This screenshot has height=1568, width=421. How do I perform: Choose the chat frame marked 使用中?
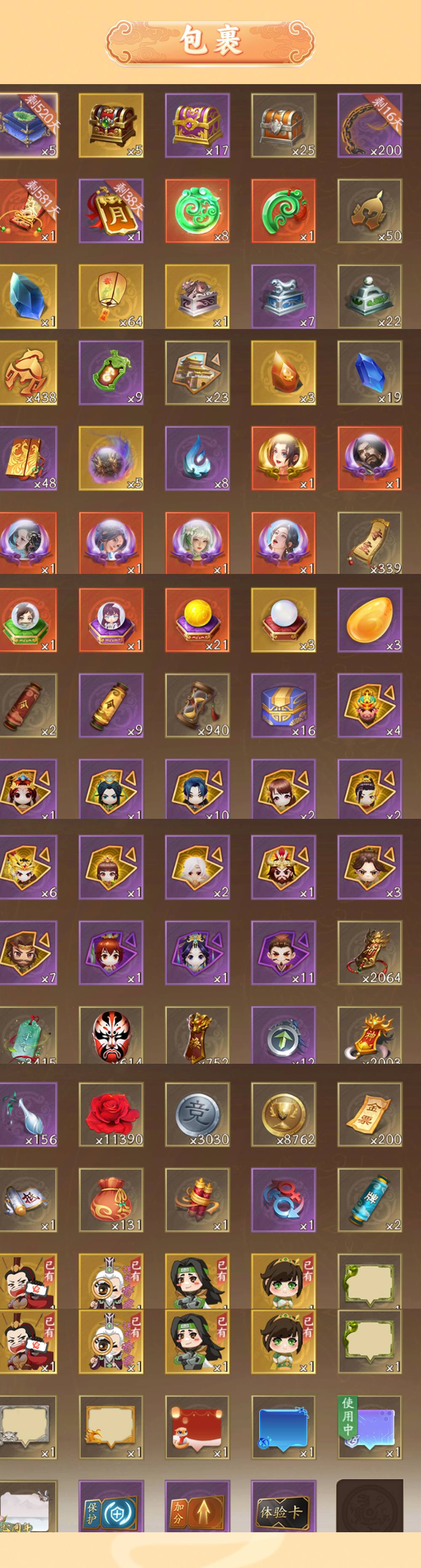pos(370,1428)
